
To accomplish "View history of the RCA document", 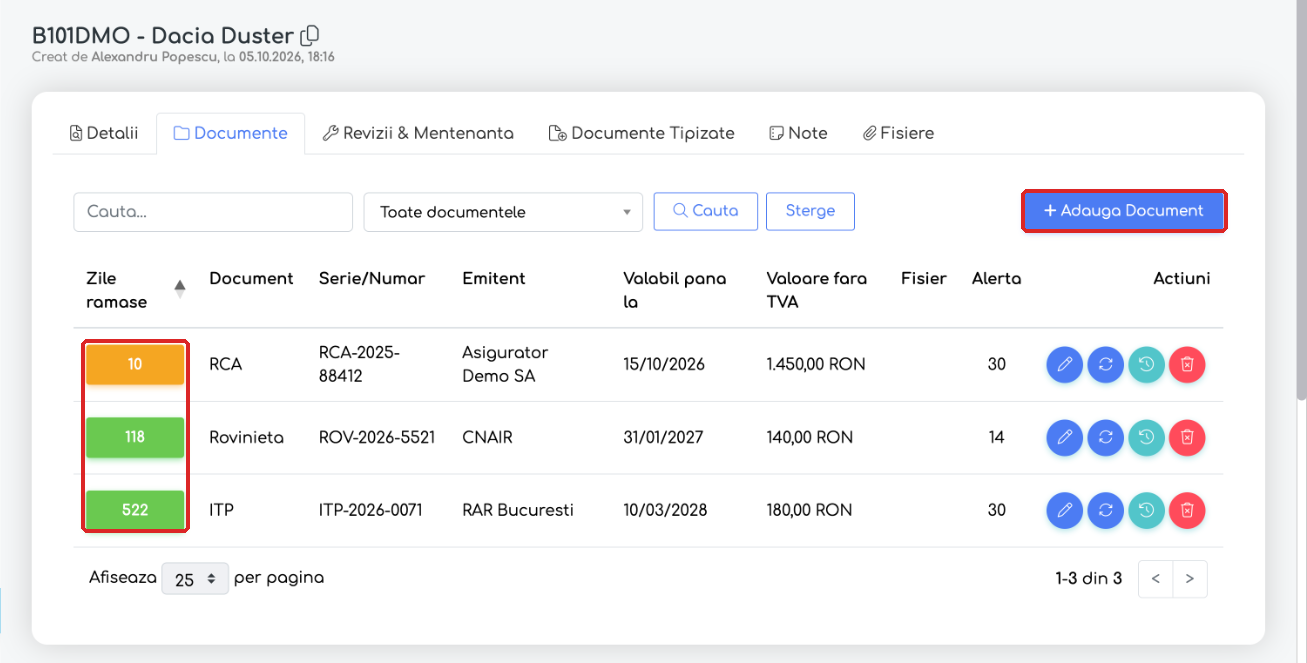I will point(1147,365).
